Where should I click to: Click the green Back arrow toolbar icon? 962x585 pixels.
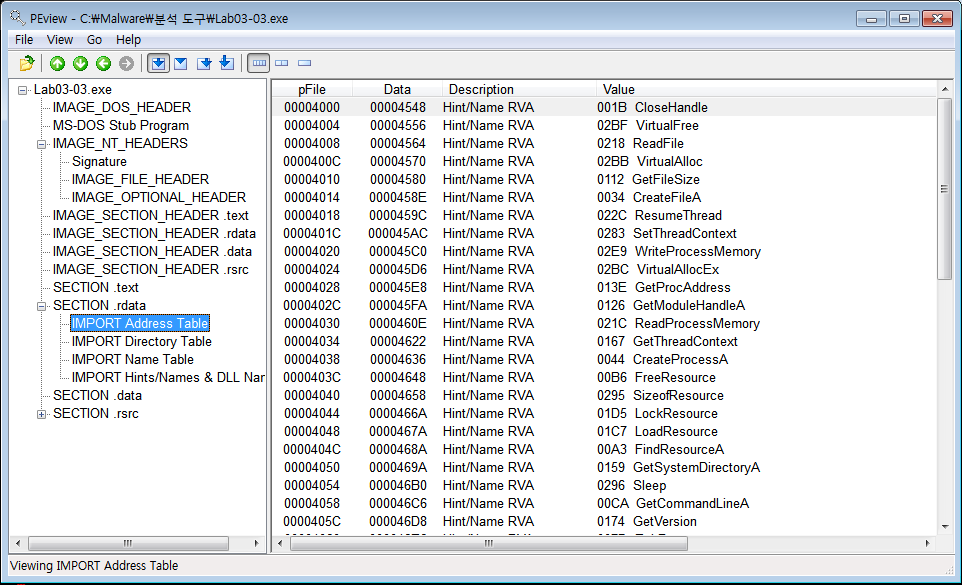(104, 63)
